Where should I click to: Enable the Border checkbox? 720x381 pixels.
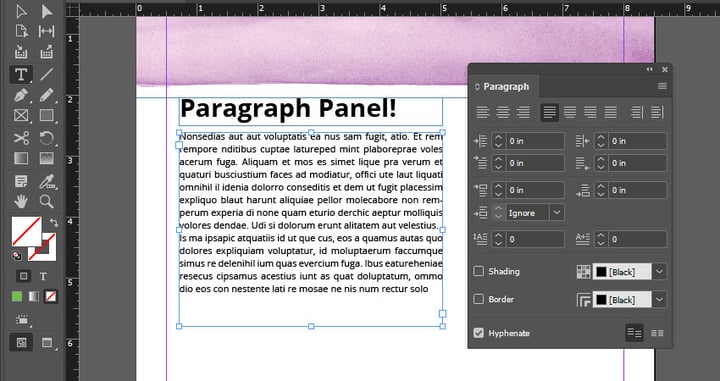(478, 299)
